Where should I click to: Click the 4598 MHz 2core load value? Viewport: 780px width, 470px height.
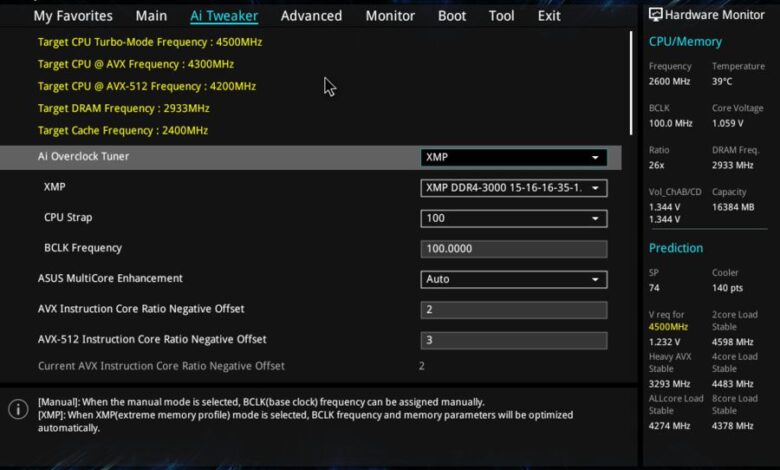click(x=732, y=342)
